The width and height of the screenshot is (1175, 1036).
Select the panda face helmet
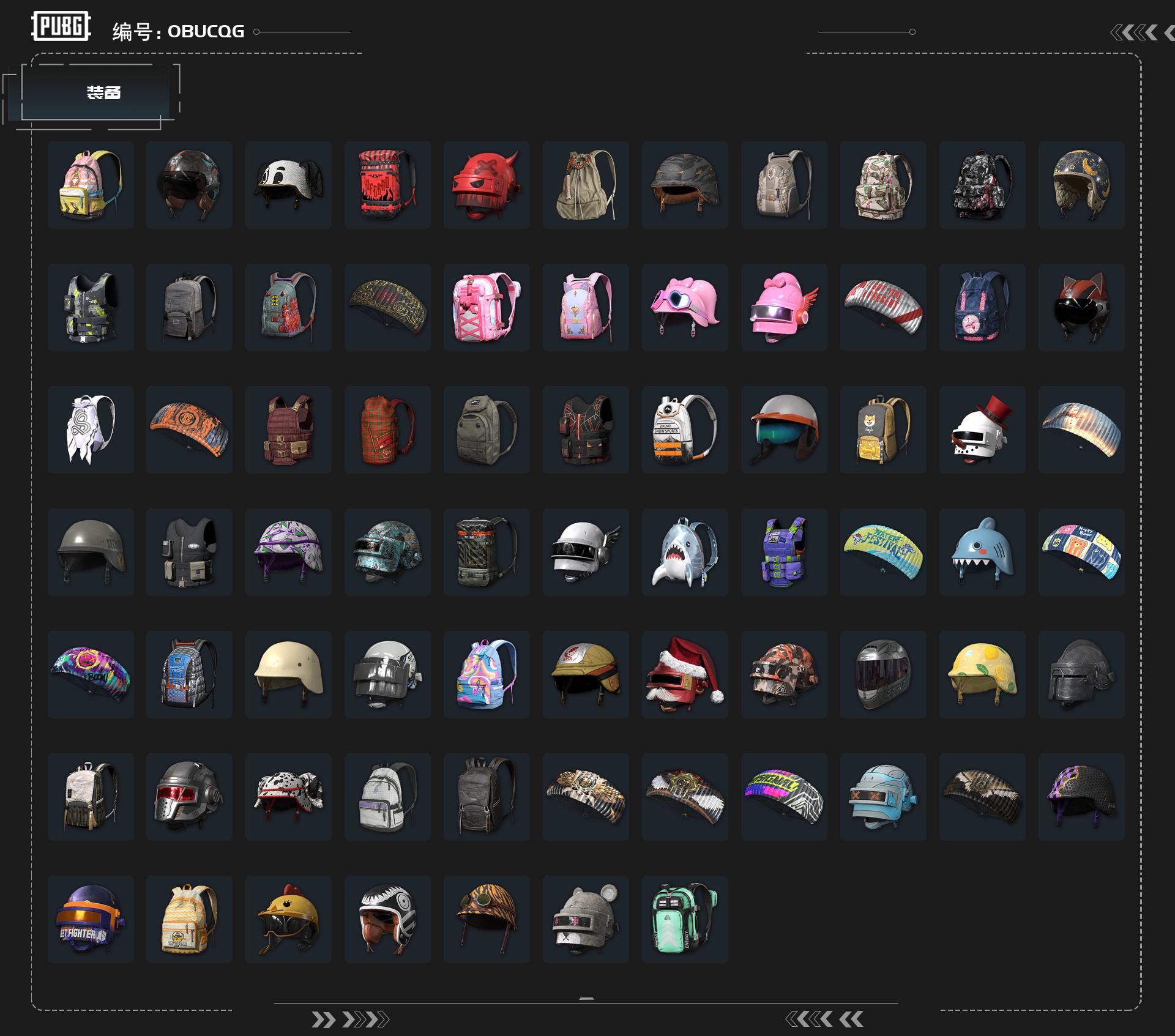289,185
